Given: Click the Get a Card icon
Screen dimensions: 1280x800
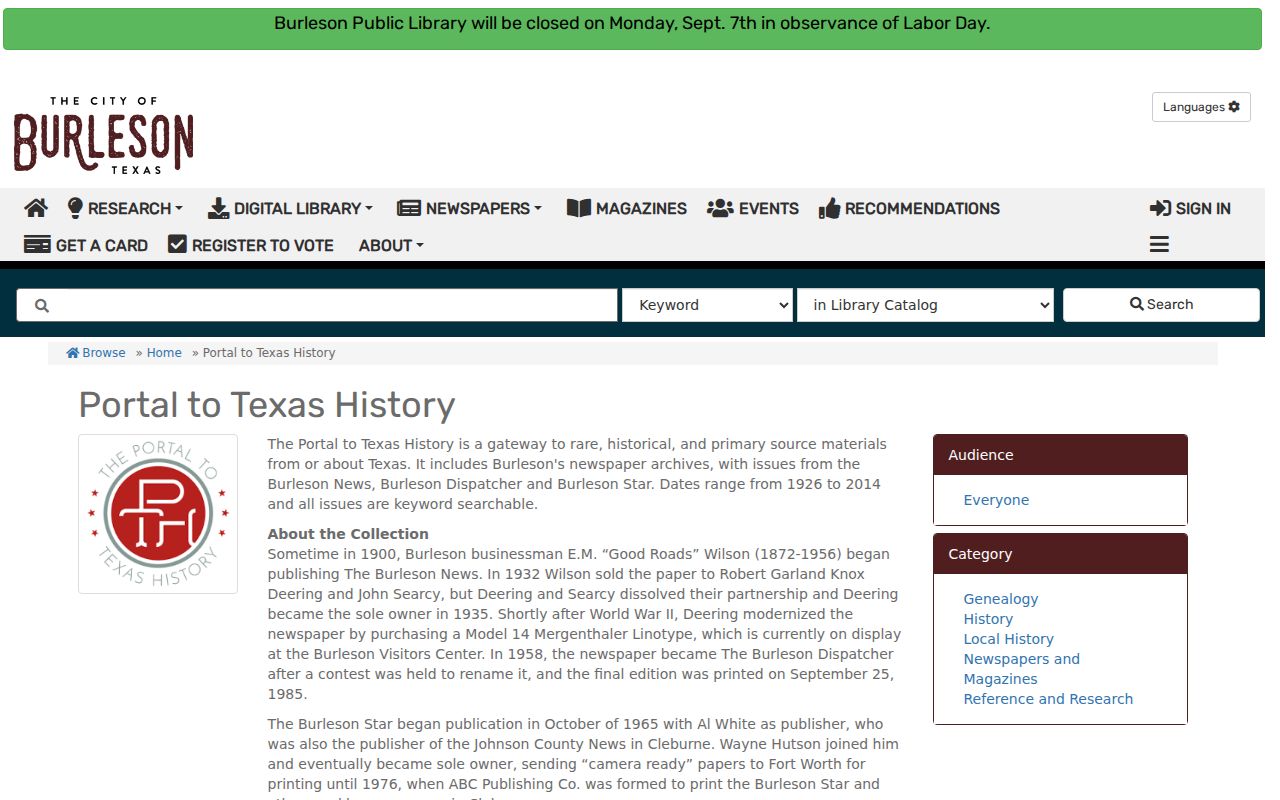Looking at the screenshot, I should point(37,245).
